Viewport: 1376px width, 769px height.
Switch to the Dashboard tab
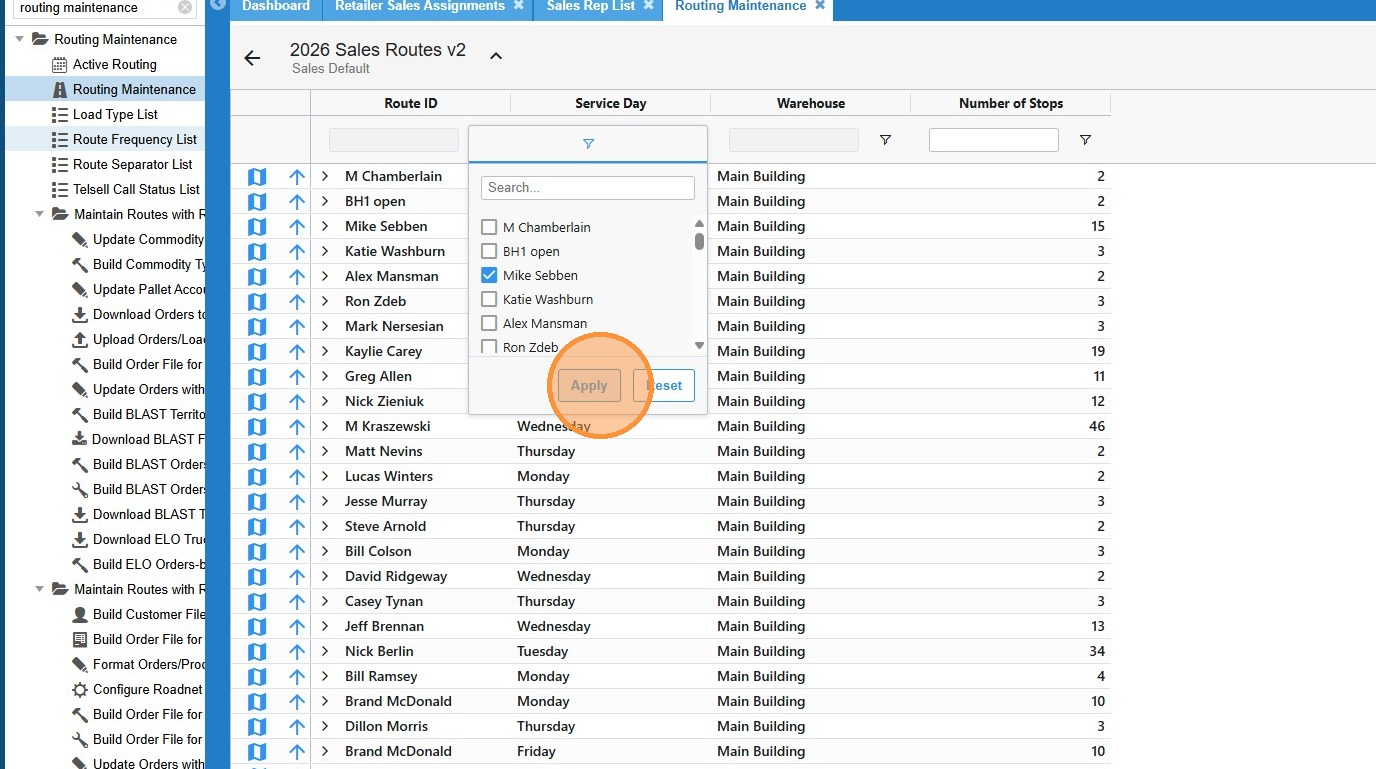(275, 7)
